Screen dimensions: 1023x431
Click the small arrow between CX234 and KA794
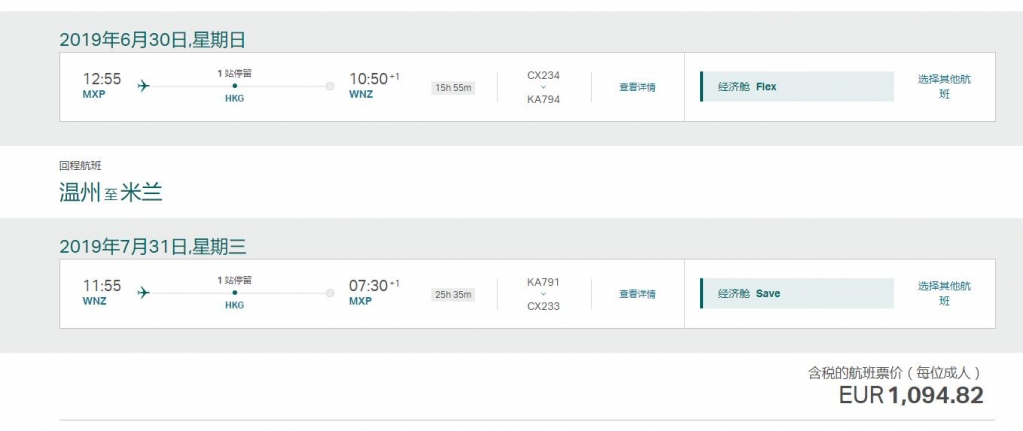[x=543, y=86]
